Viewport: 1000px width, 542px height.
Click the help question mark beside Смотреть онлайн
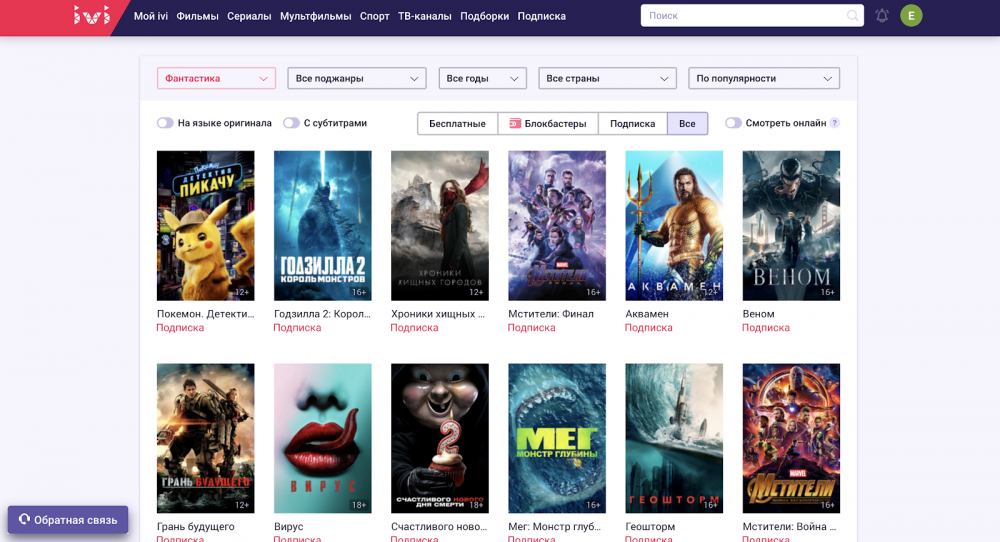834,123
